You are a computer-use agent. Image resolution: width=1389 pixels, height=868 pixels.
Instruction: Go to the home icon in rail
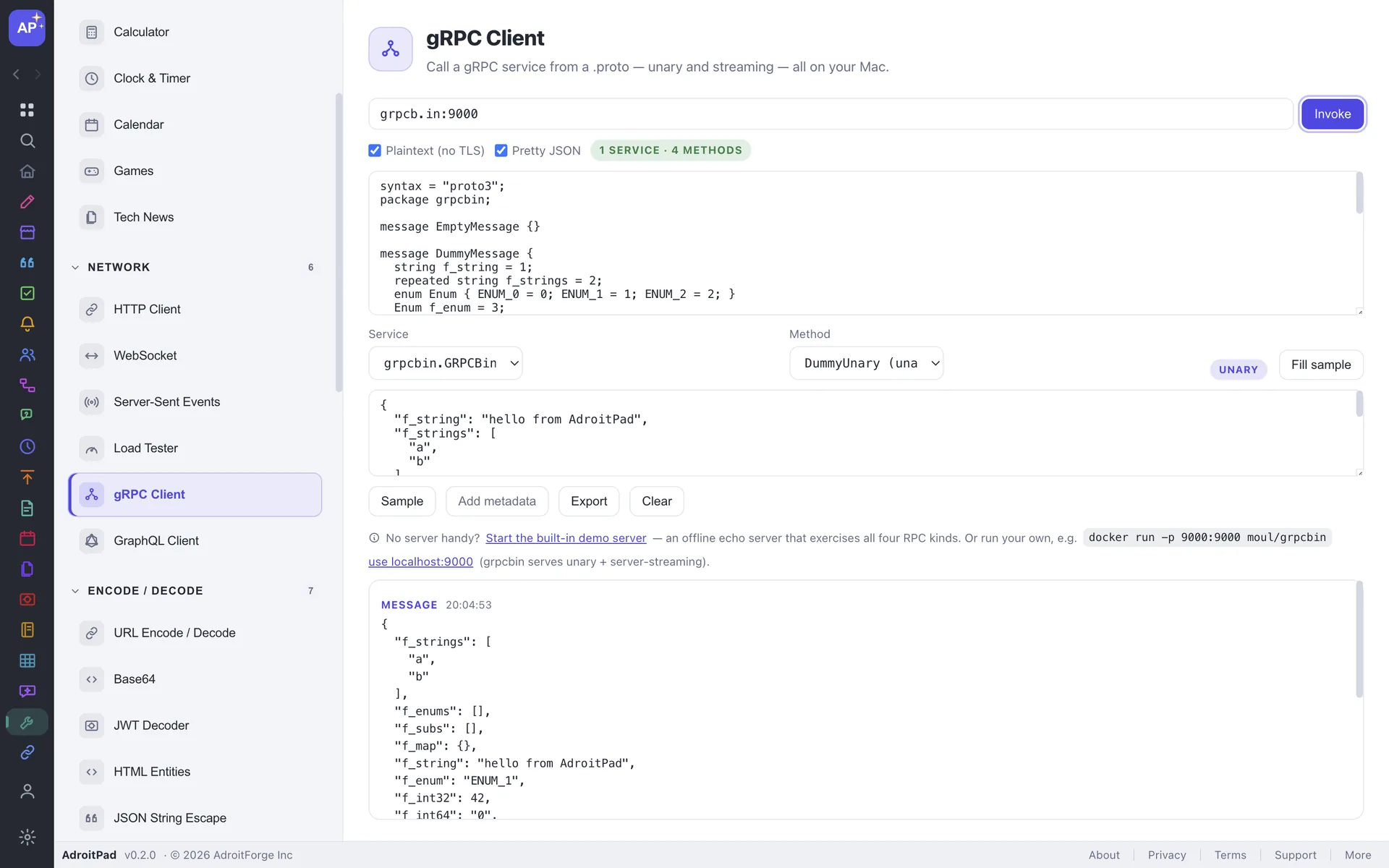(x=27, y=171)
